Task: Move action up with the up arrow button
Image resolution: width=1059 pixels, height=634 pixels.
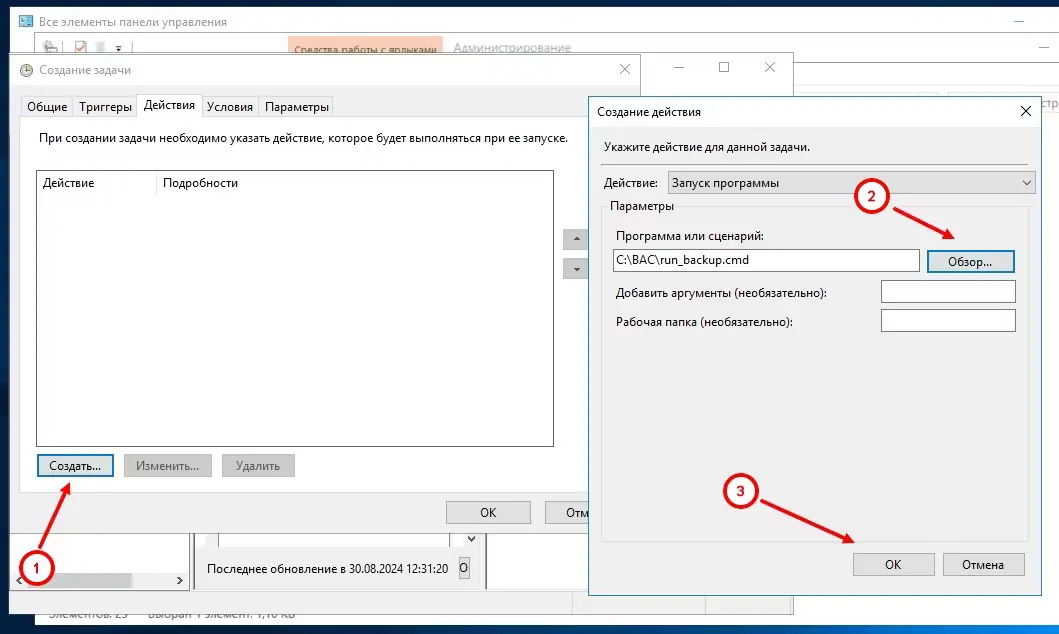Action: 576,239
